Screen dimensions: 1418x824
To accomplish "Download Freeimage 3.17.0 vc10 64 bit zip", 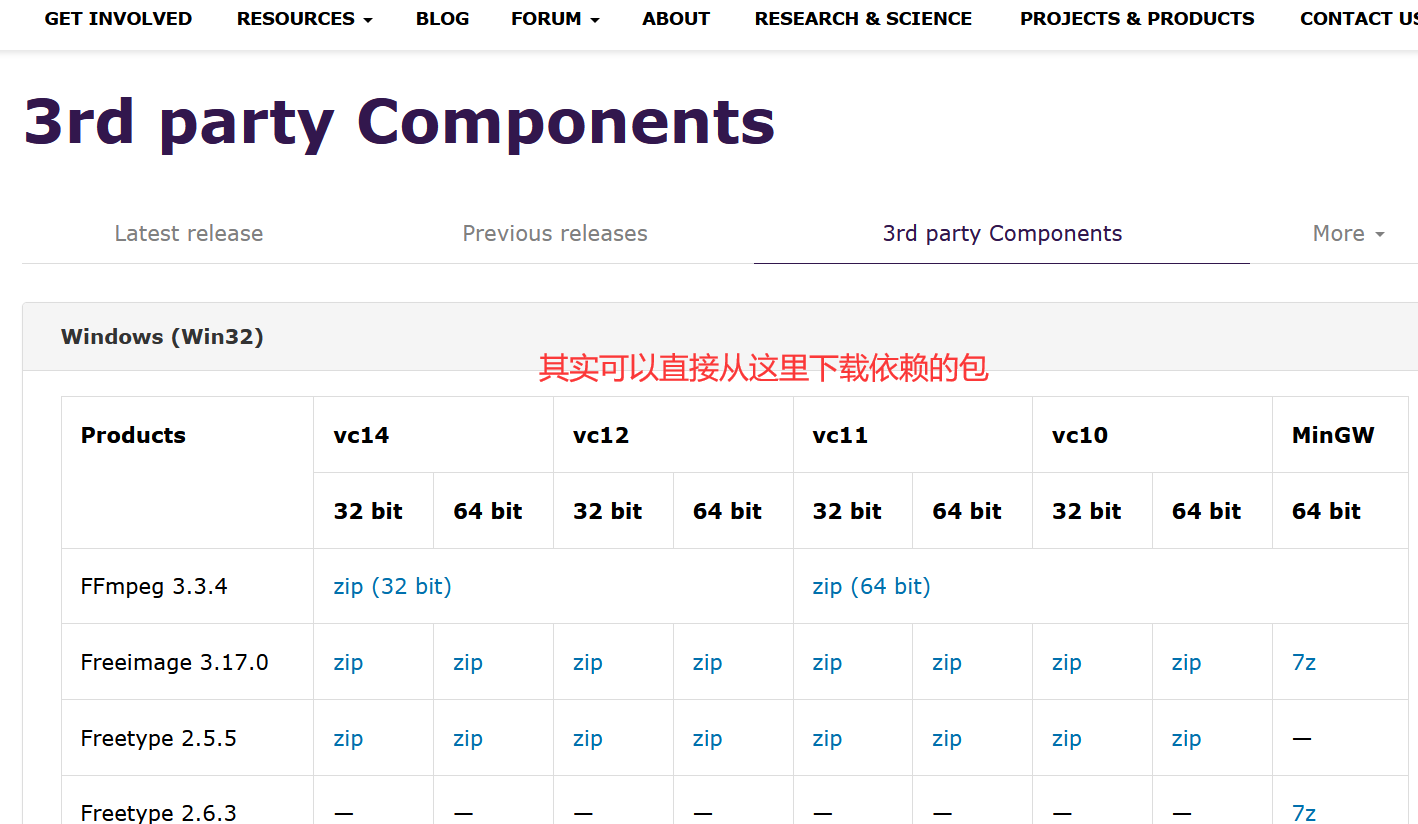I will (1186, 663).
